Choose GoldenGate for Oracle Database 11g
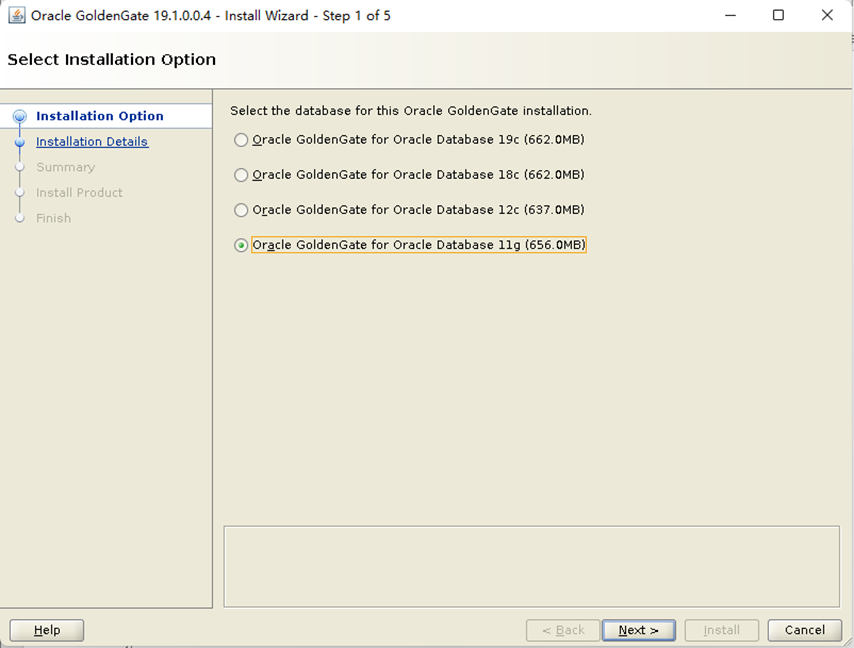The width and height of the screenshot is (854, 648). point(241,245)
